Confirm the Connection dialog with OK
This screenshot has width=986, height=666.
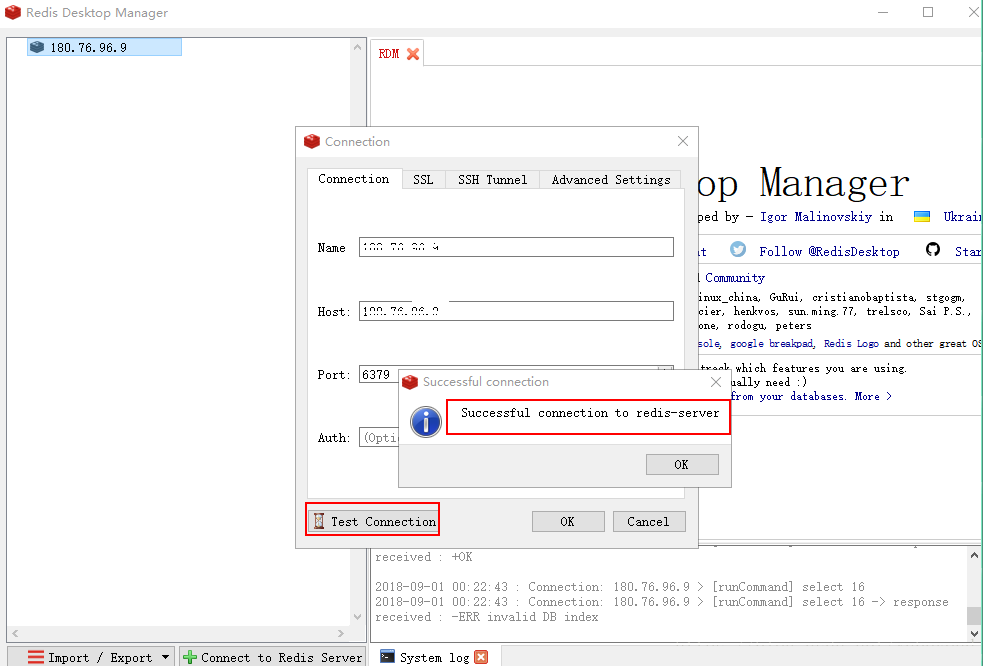pyautogui.click(x=568, y=521)
